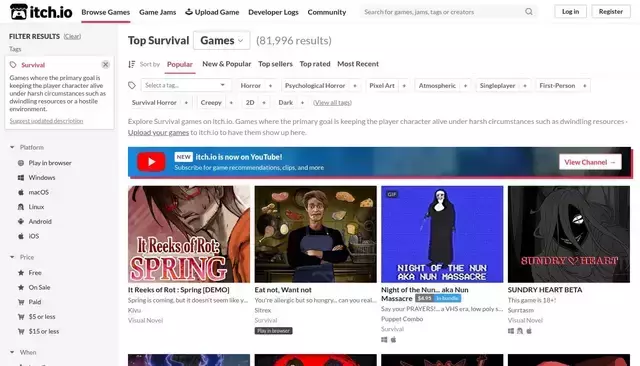Click the star icon next to Free
This screenshot has height=366, width=640.
pyautogui.click(x=21, y=273)
